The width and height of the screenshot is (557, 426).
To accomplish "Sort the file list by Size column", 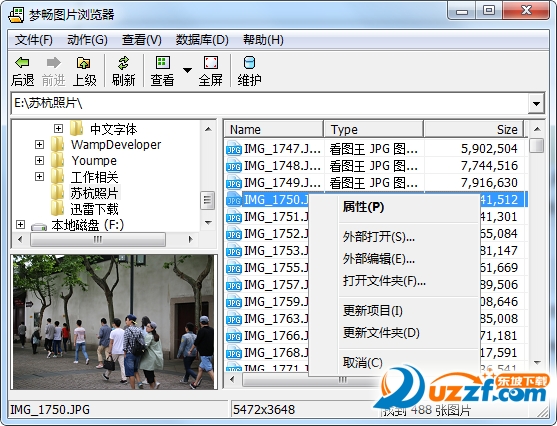I will (473, 129).
